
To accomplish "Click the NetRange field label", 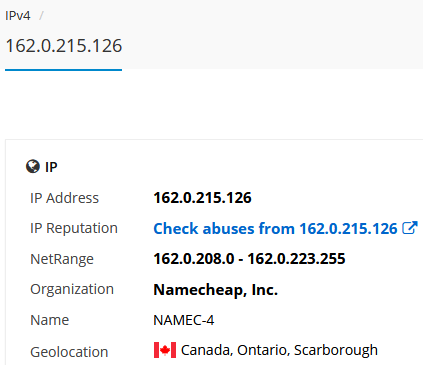I will (x=62, y=259).
